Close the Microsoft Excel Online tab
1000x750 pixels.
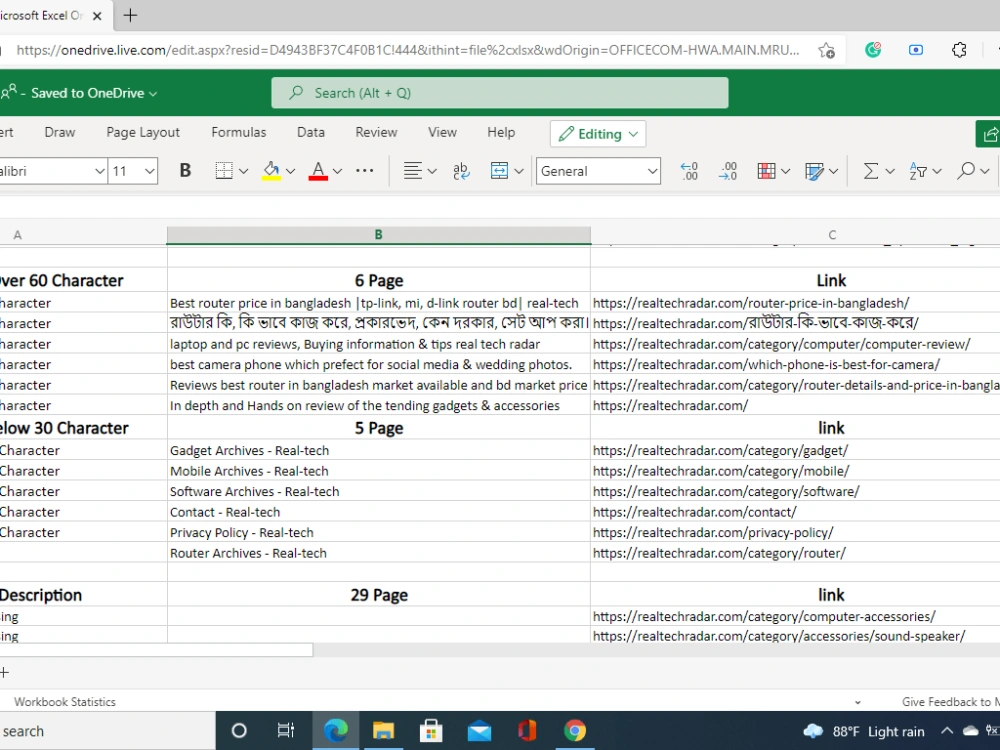(x=97, y=16)
